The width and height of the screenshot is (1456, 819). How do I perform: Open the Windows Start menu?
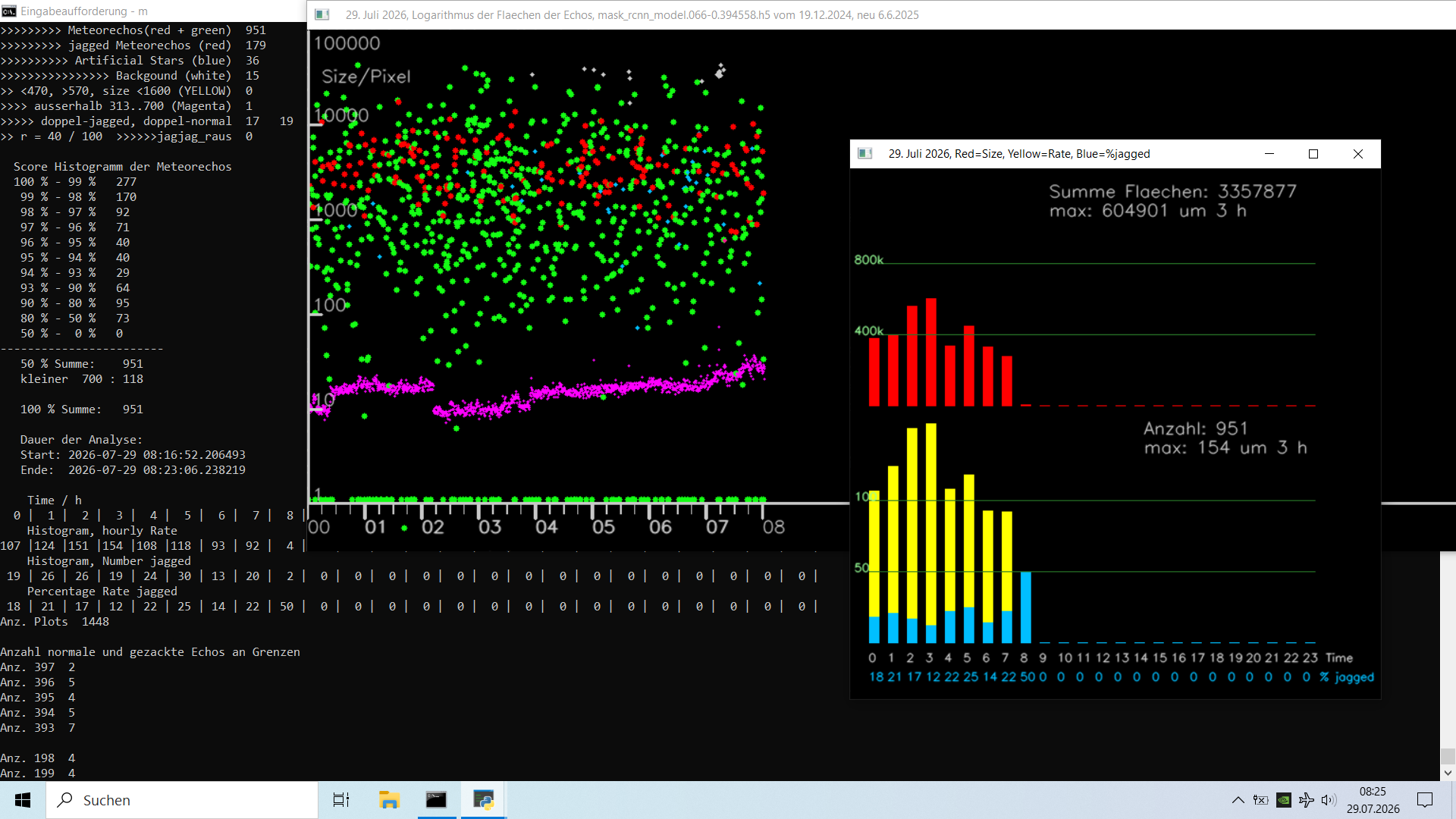coord(23,800)
